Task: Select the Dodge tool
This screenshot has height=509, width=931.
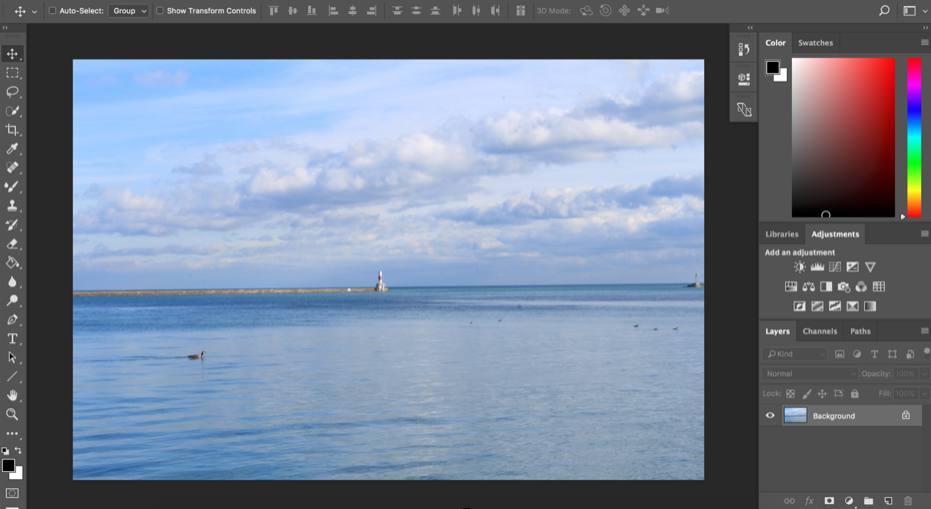Action: (12, 301)
